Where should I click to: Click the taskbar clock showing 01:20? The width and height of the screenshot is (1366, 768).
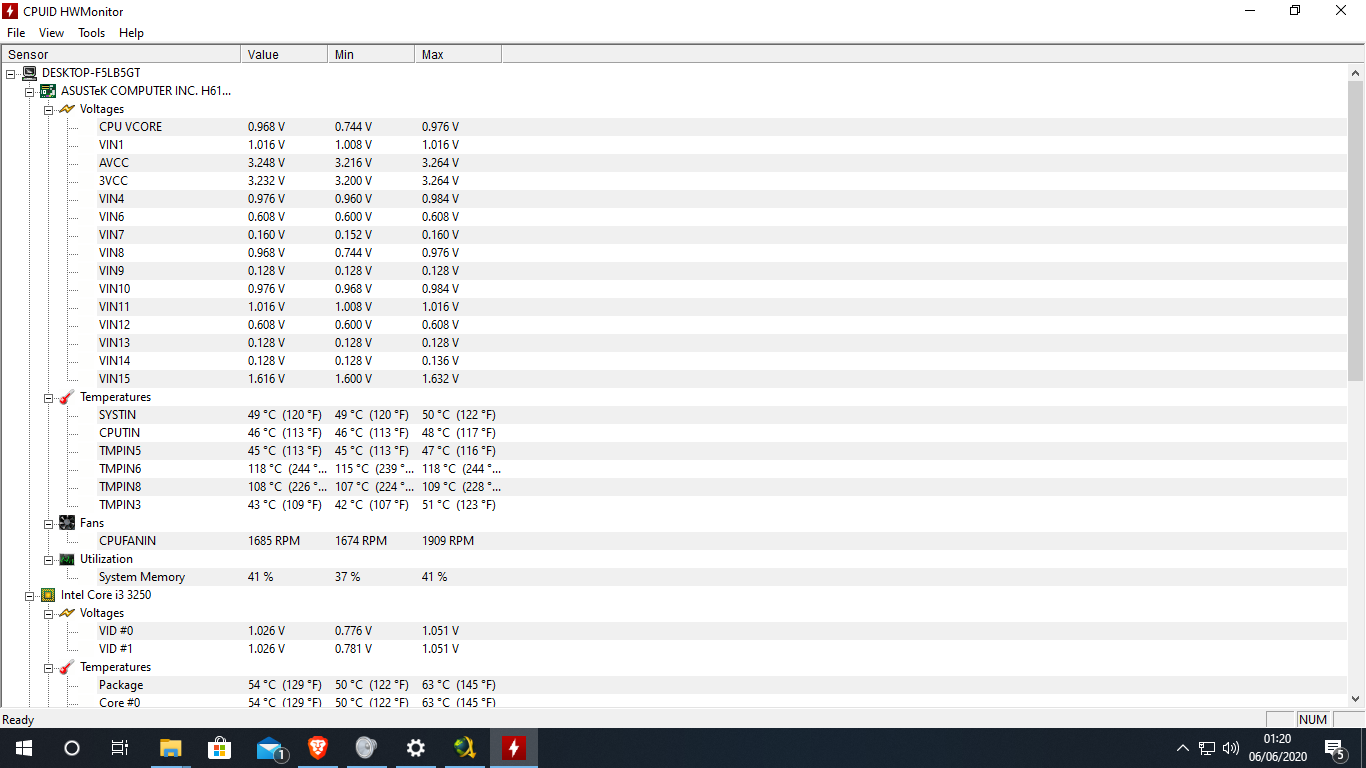1277,748
